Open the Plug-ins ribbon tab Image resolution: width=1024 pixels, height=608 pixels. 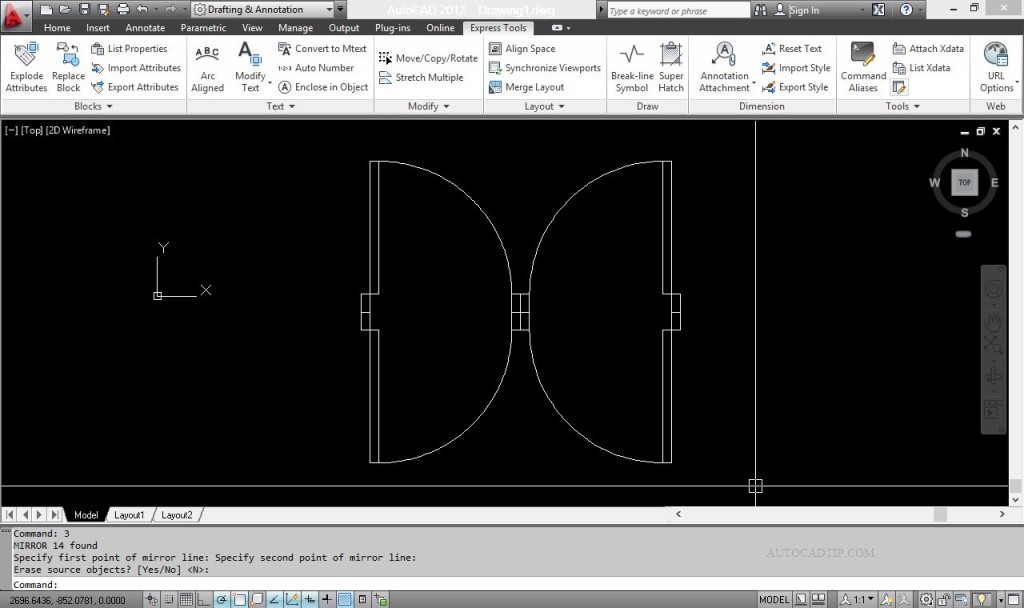tap(392, 28)
